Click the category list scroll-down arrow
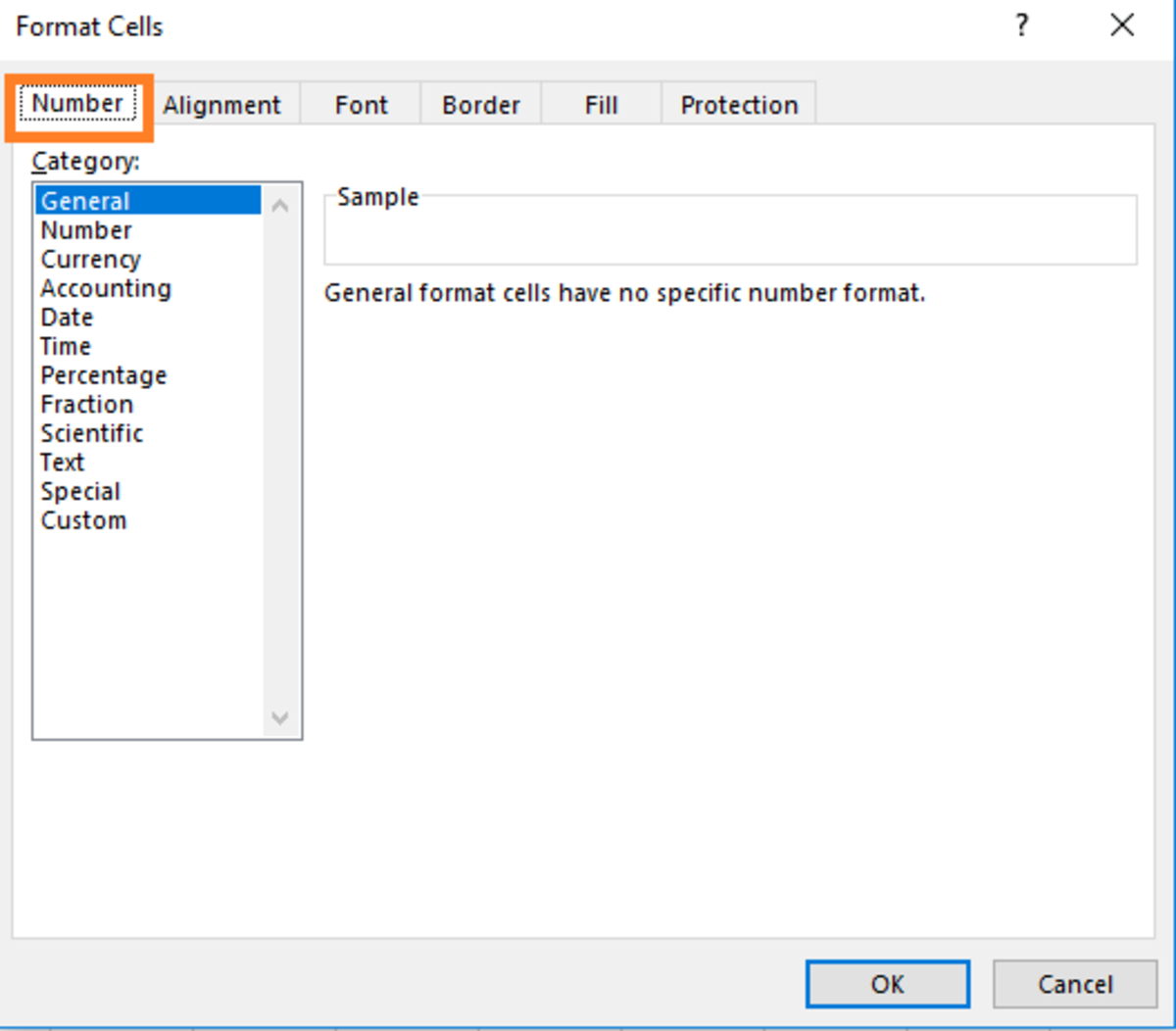Screen dimensions: 1176x1031 tap(280, 718)
